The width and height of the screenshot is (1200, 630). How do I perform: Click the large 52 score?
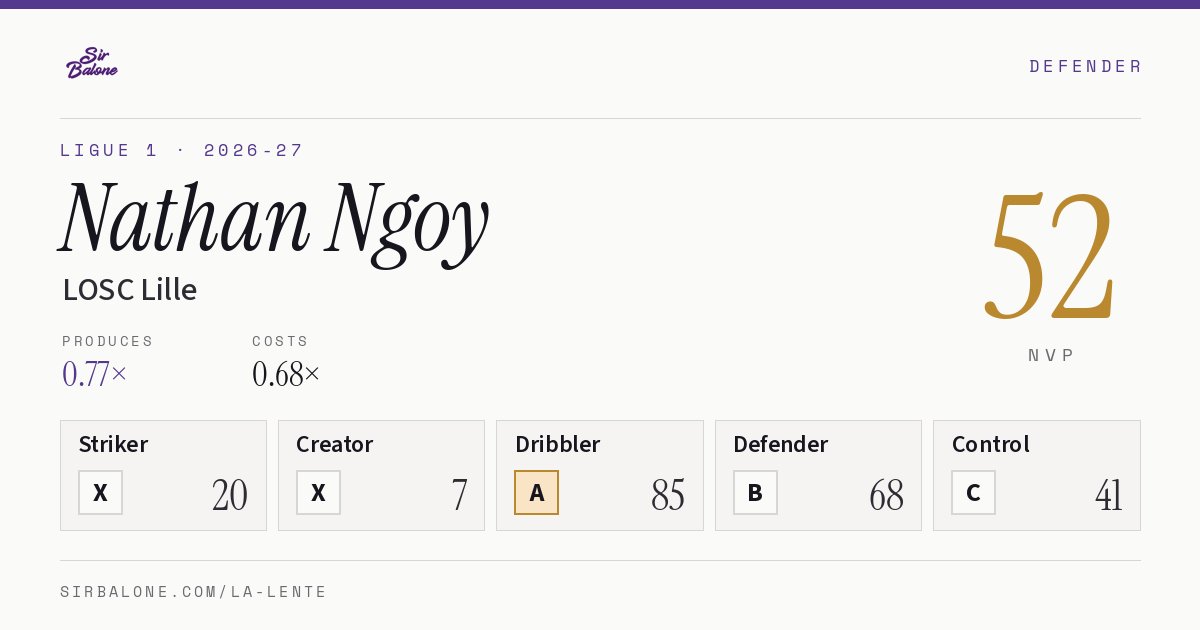pyautogui.click(x=1050, y=256)
